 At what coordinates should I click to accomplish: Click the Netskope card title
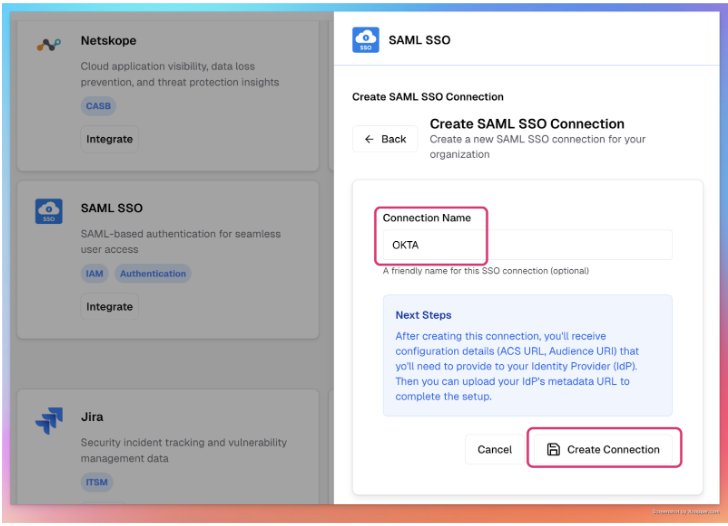point(109,40)
